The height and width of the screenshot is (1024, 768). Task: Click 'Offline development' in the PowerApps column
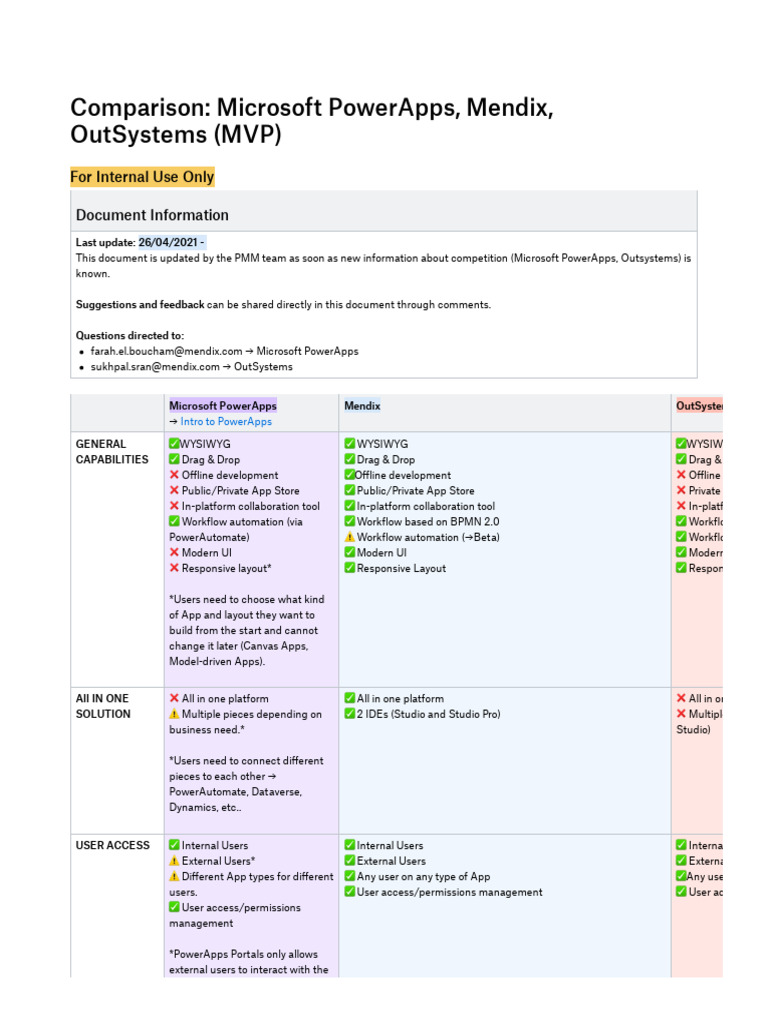pos(230,475)
